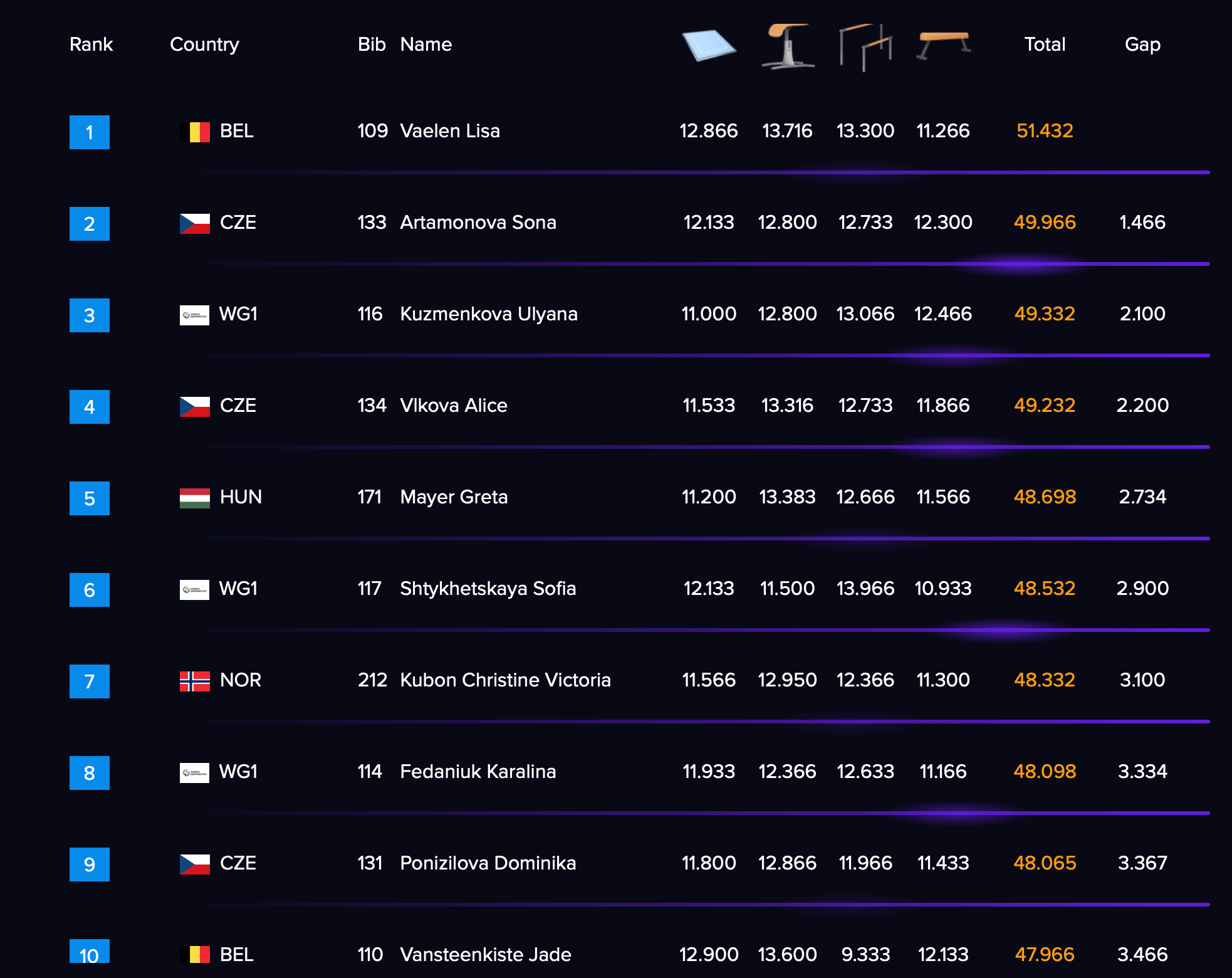
Task: Click the uneven bars apparatus icon
Action: 865,47
